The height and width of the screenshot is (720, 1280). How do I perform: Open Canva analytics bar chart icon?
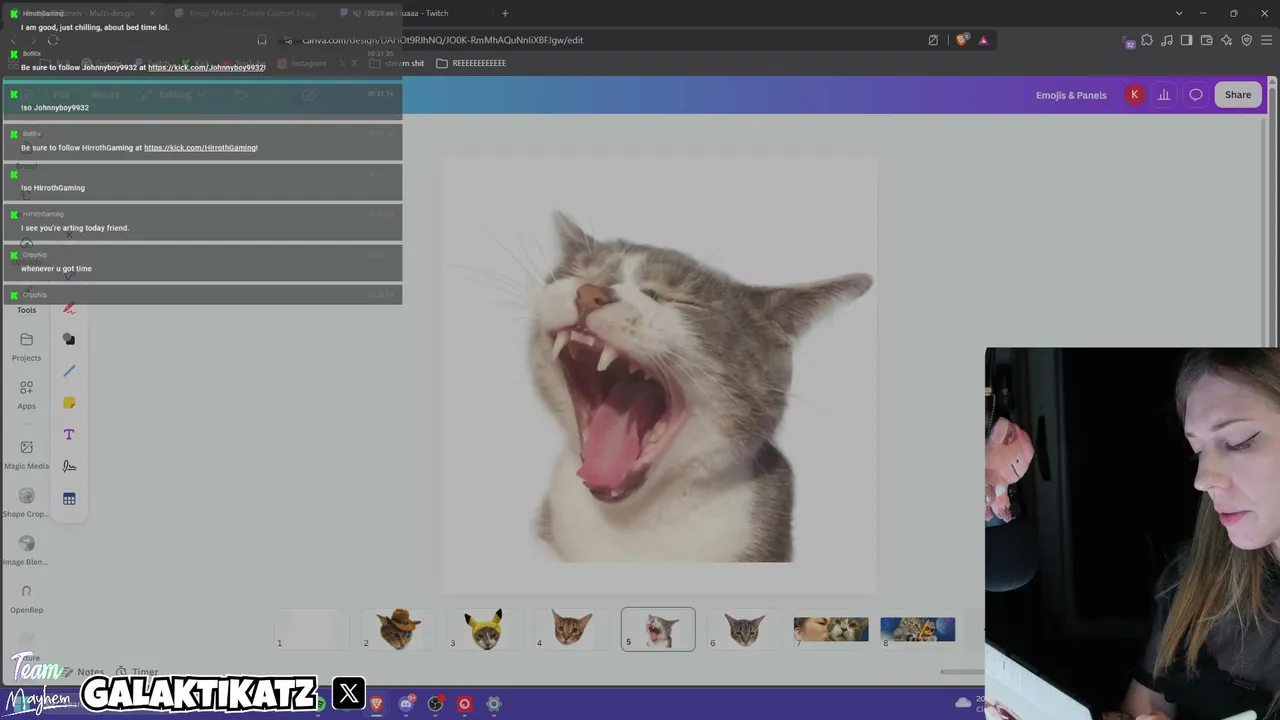pyautogui.click(x=1164, y=95)
